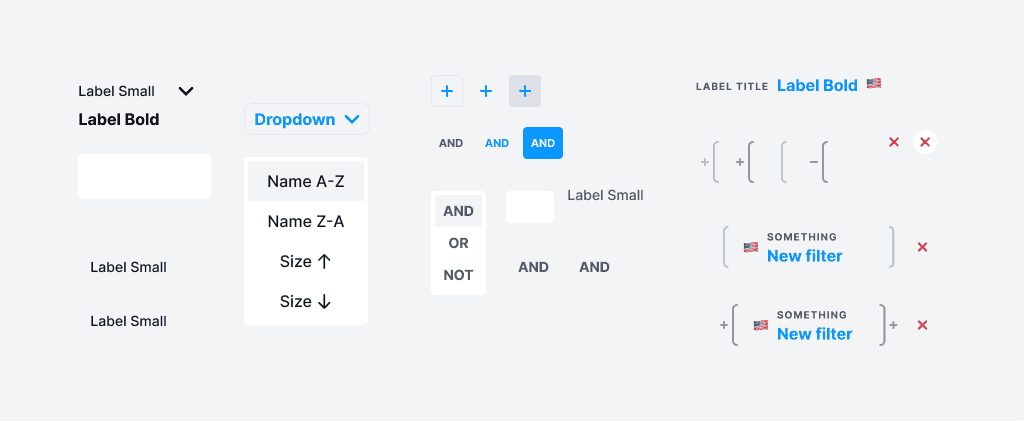The width and height of the screenshot is (1024, 421).
Task: Click the US flag next to Label Bold
Action: [874, 84]
